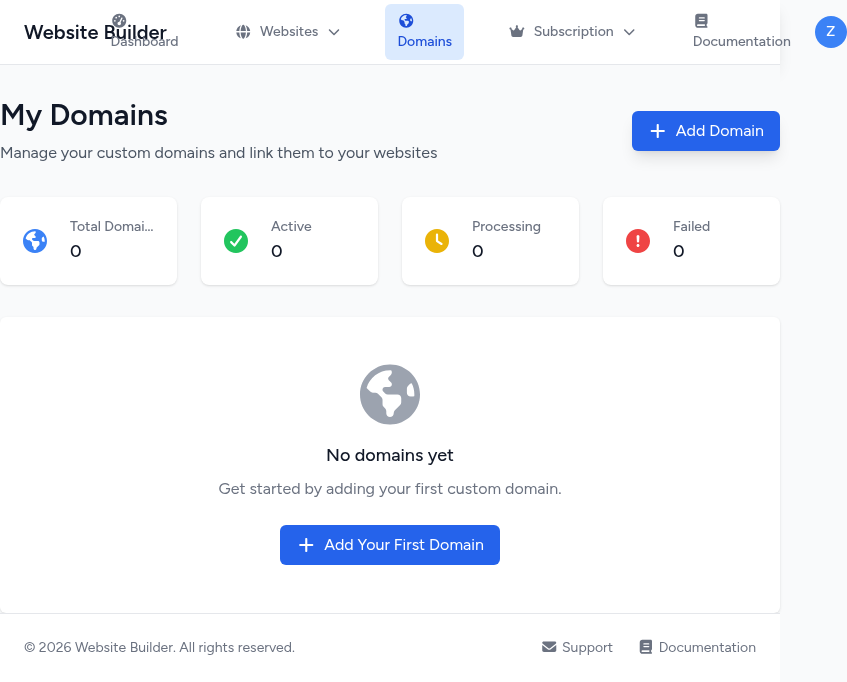Open the user avatar Z menu
Viewport: 847px width, 682px height.
coord(830,32)
